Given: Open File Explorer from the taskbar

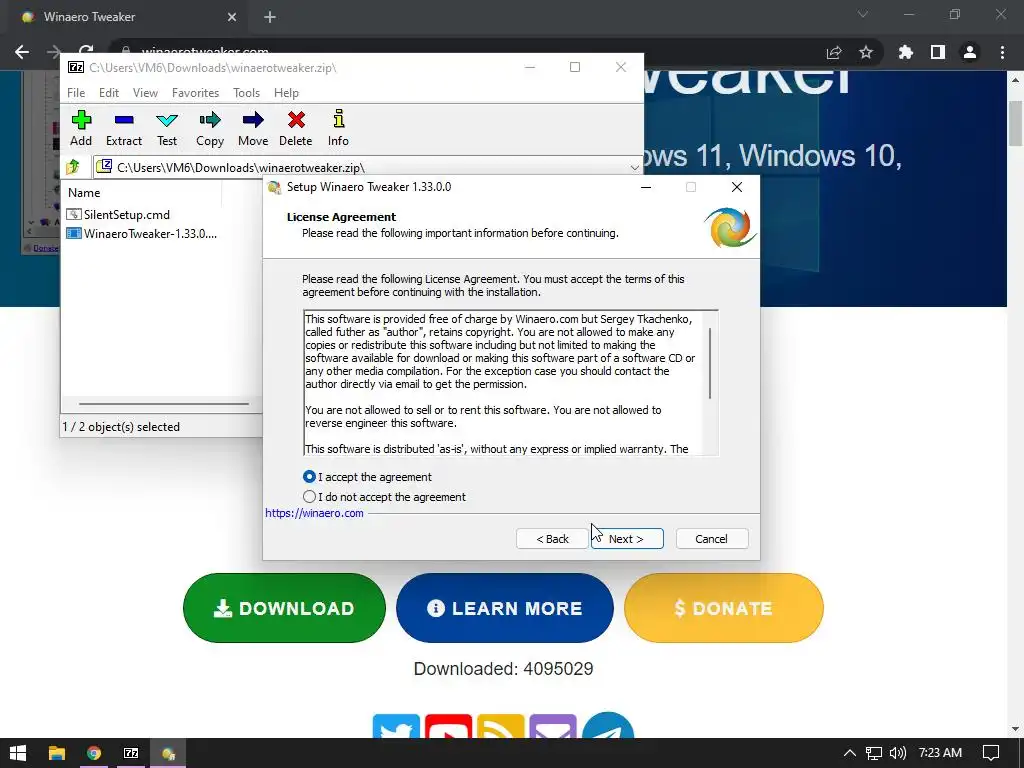Looking at the screenshot, I should click(57, 753).
